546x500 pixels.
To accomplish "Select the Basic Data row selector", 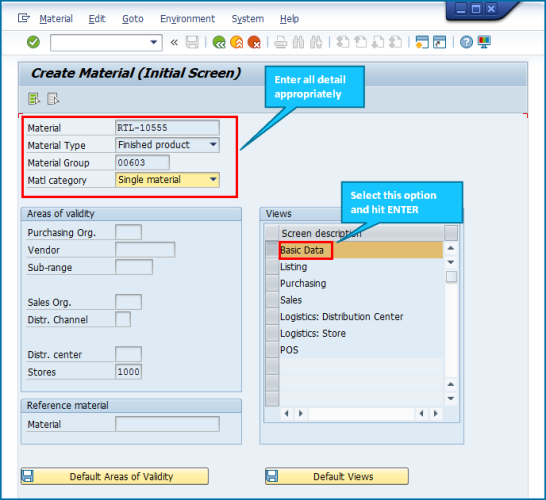I will click(x=272, y=250).
